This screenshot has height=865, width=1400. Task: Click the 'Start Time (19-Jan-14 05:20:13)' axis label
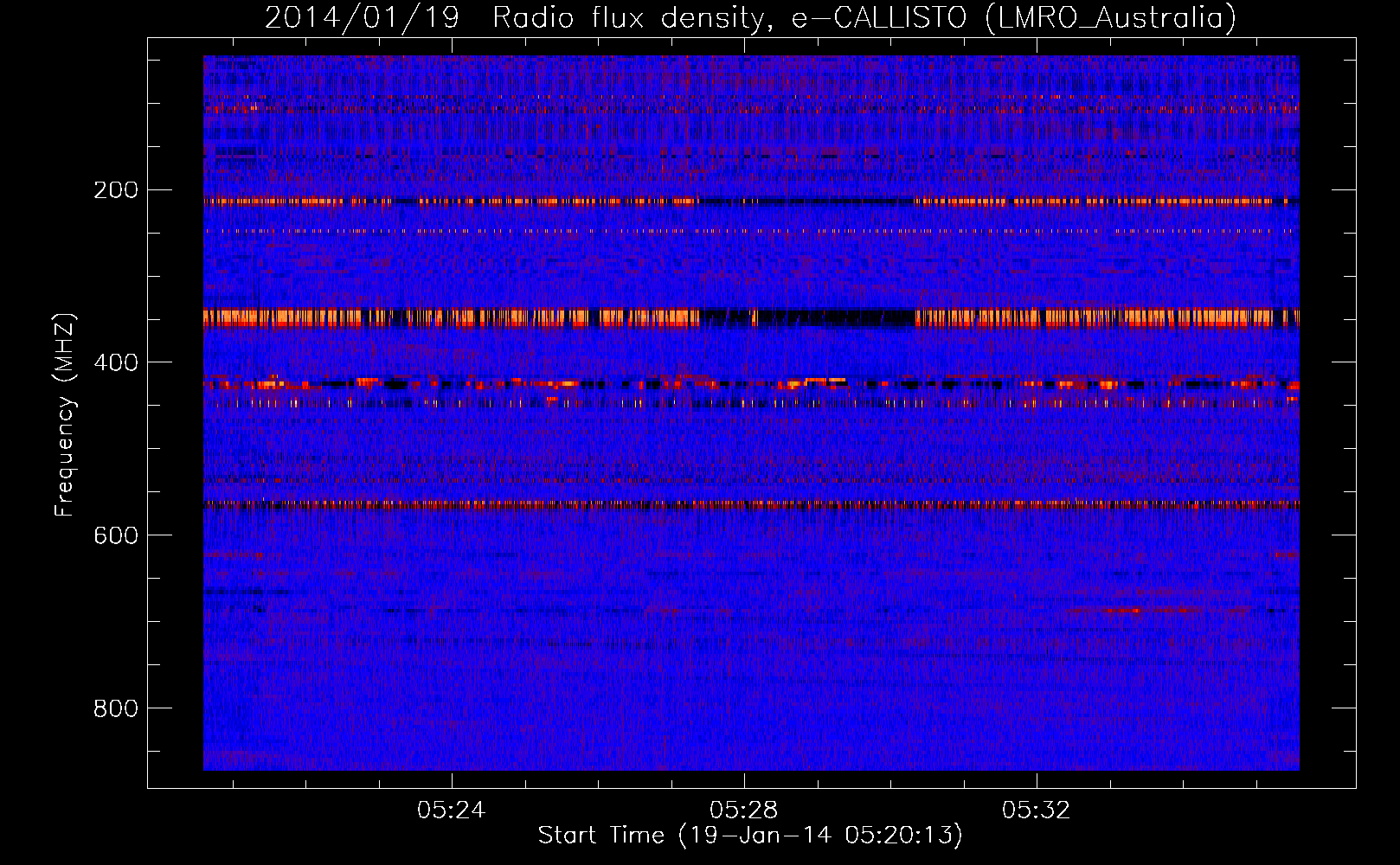(x=750, y=836)
